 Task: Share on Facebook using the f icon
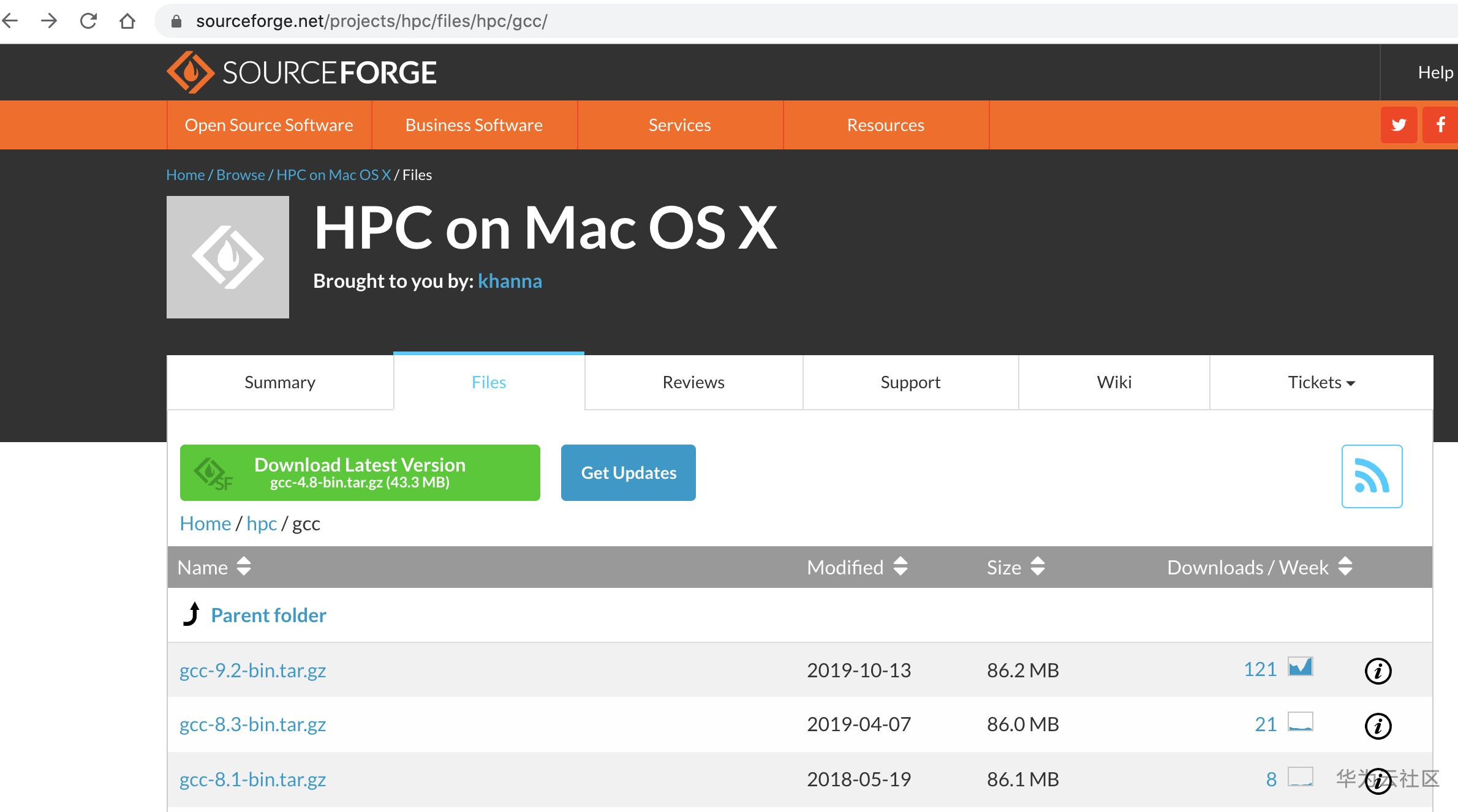point(1440,125)
